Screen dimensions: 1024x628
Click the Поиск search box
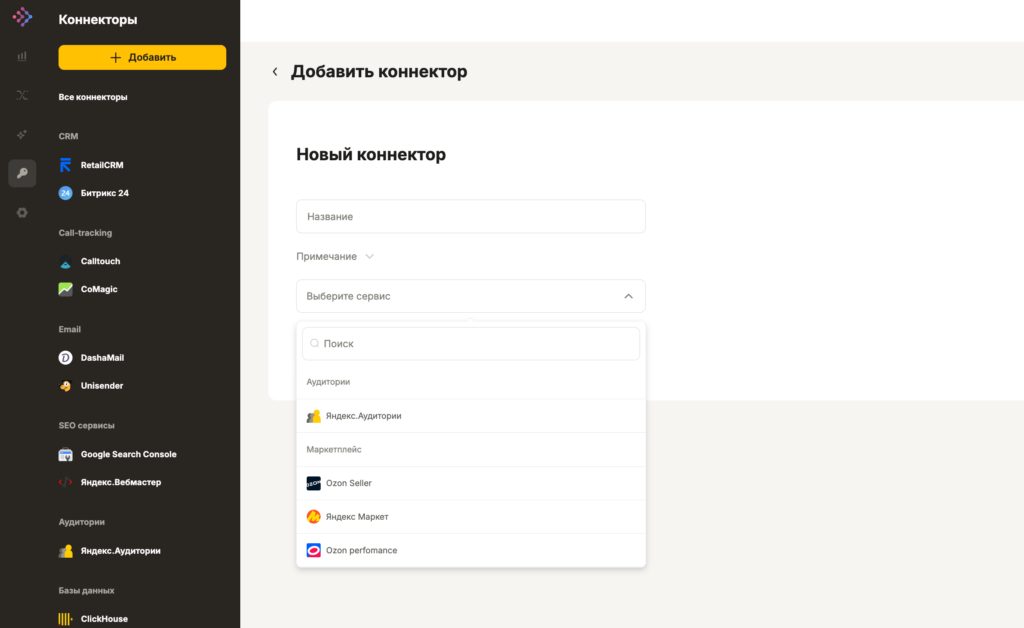[x=470, y=343]
